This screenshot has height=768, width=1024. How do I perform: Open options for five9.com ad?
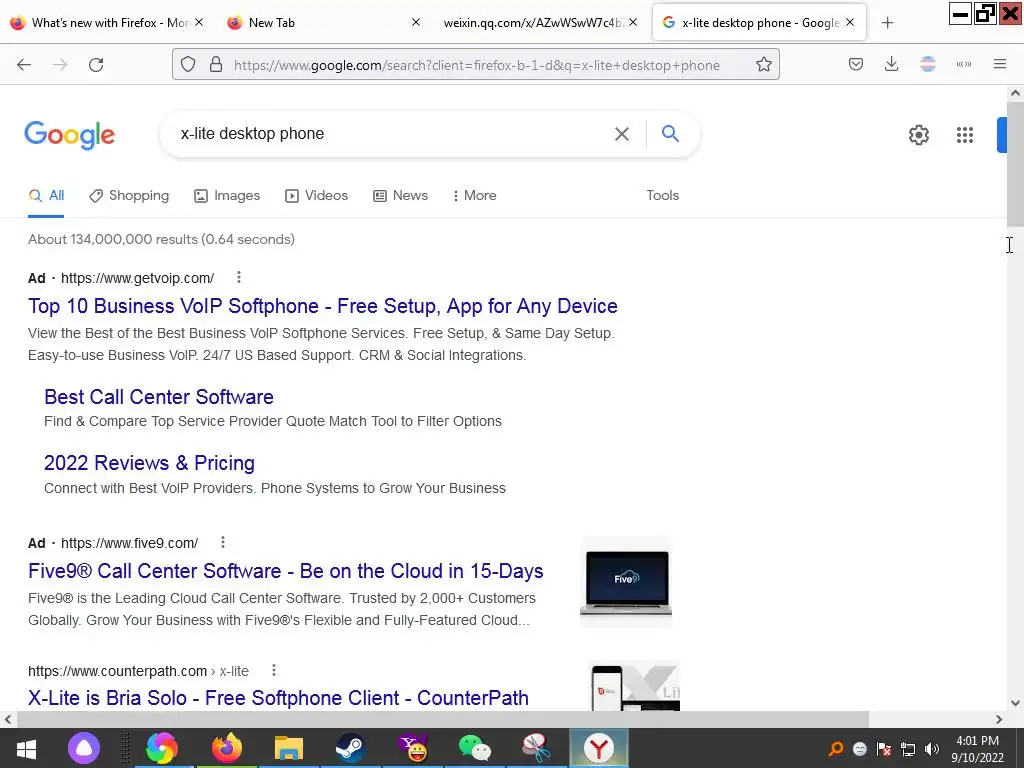pyautogui.click(x=223, y=543)
